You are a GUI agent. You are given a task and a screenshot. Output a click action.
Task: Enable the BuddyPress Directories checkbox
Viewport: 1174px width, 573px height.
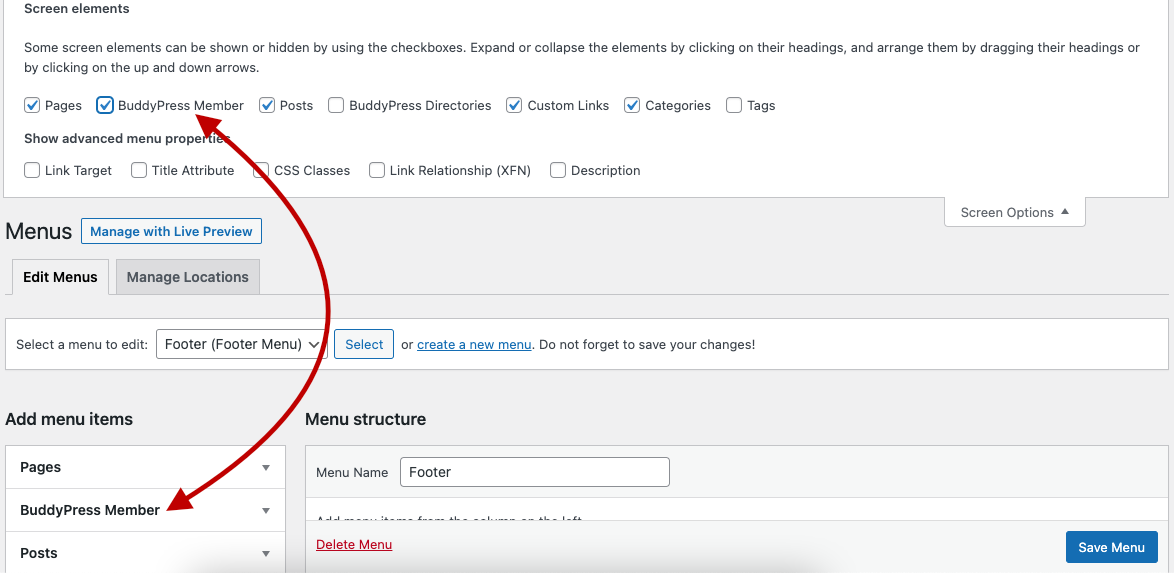tap(336, 105)
